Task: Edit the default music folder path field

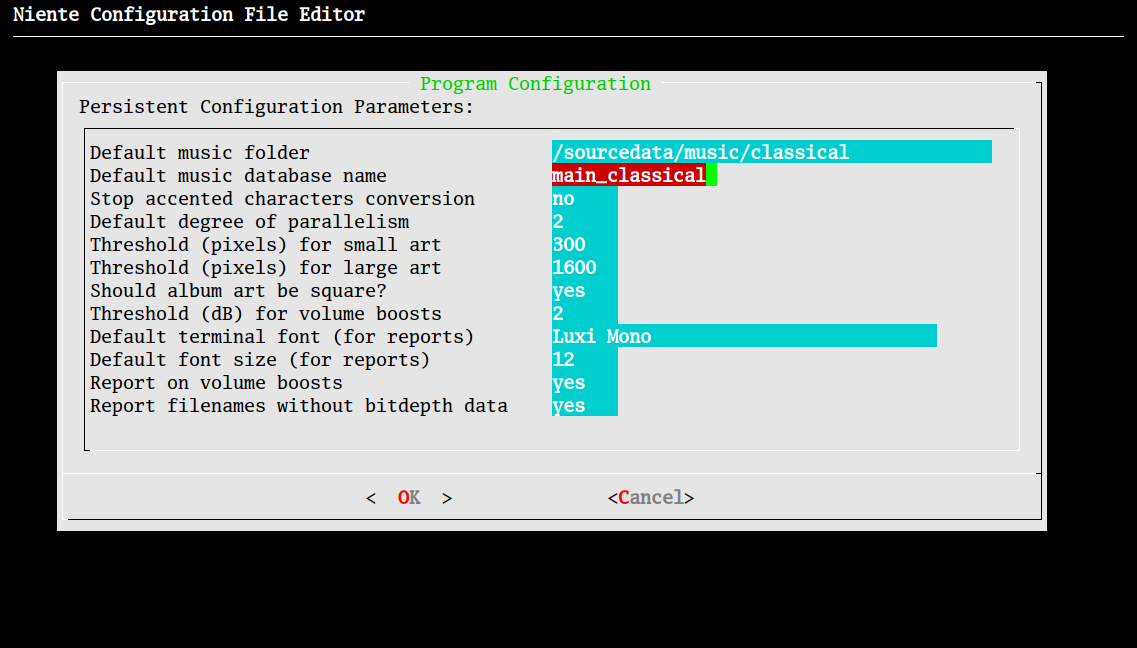Action: [770, 152]
